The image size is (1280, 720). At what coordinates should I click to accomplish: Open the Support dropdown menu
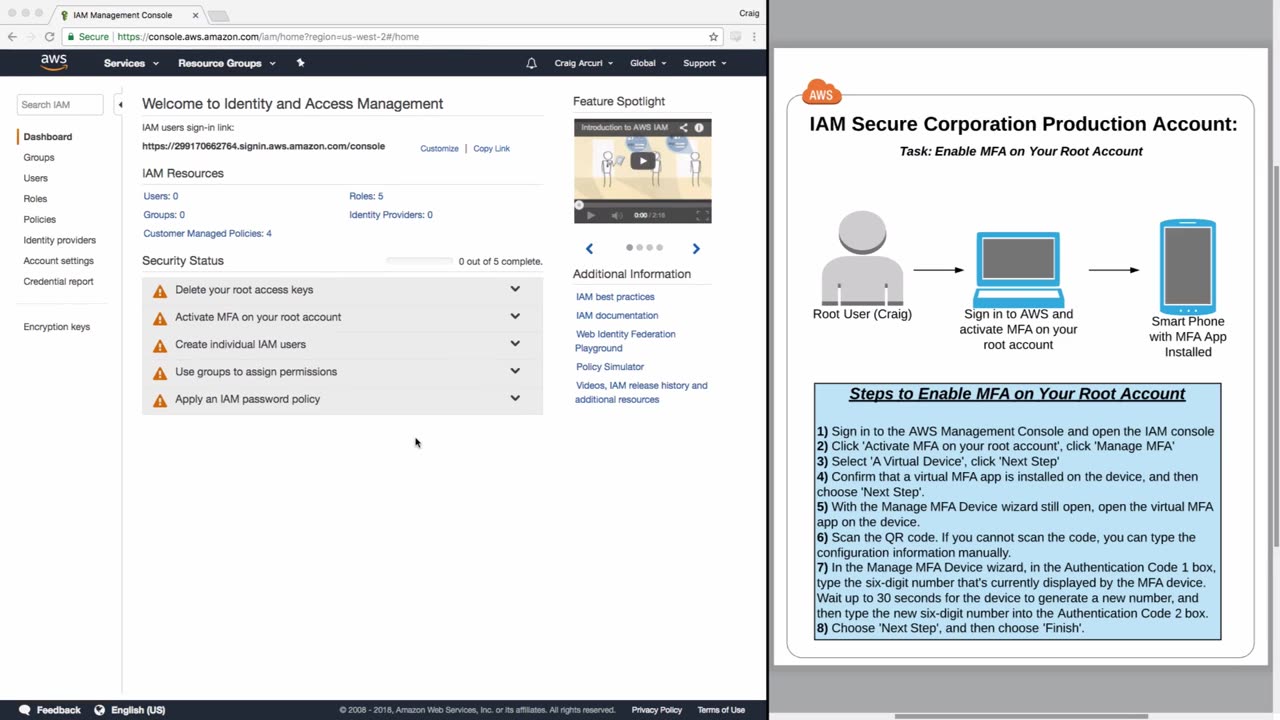705,63
